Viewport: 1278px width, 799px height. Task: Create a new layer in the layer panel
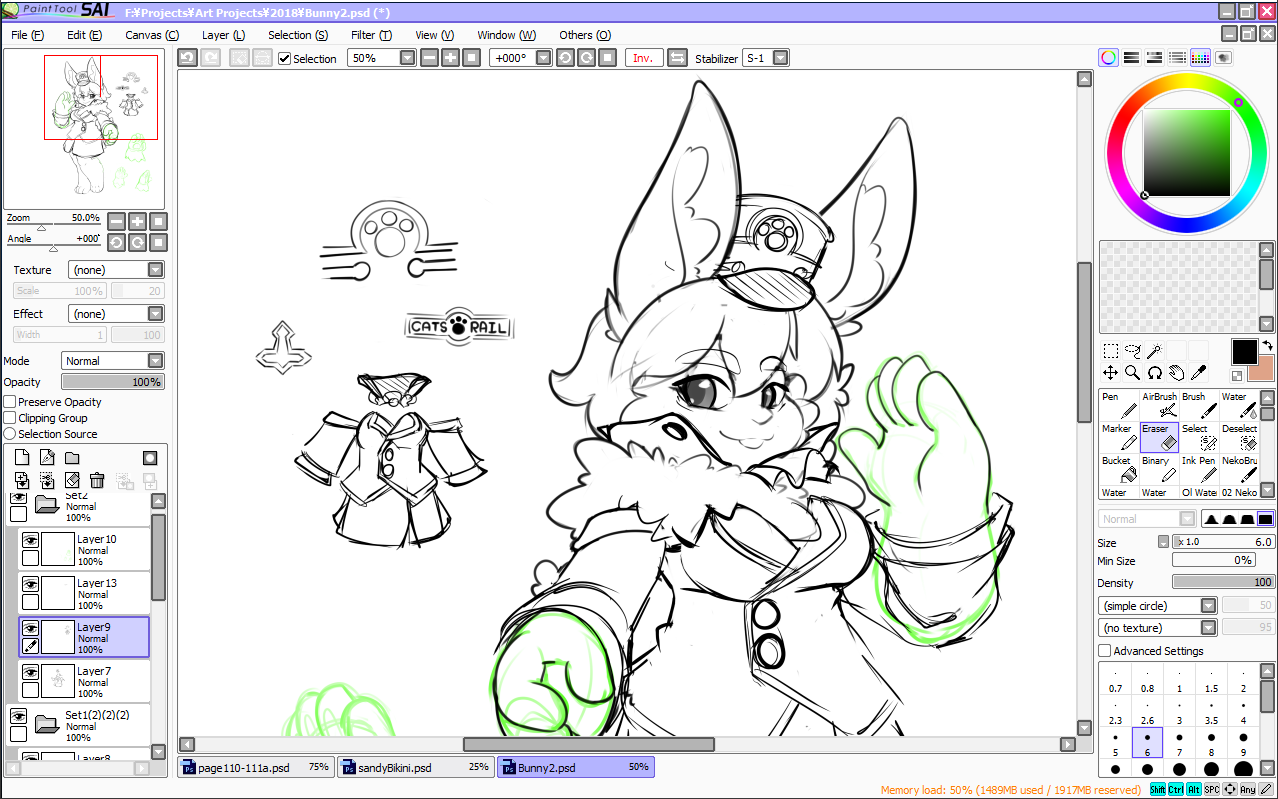[22, 458]
